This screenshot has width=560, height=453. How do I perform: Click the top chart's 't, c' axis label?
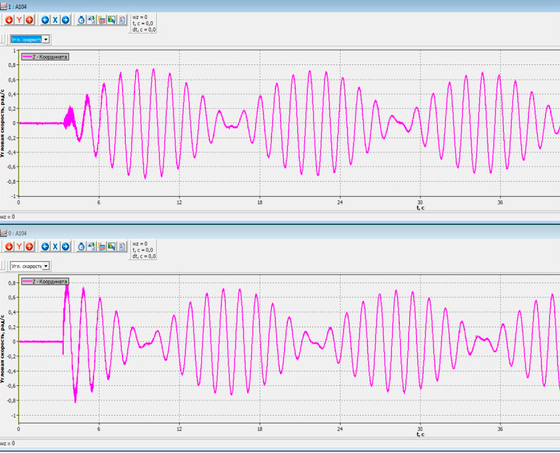(420, 208)
